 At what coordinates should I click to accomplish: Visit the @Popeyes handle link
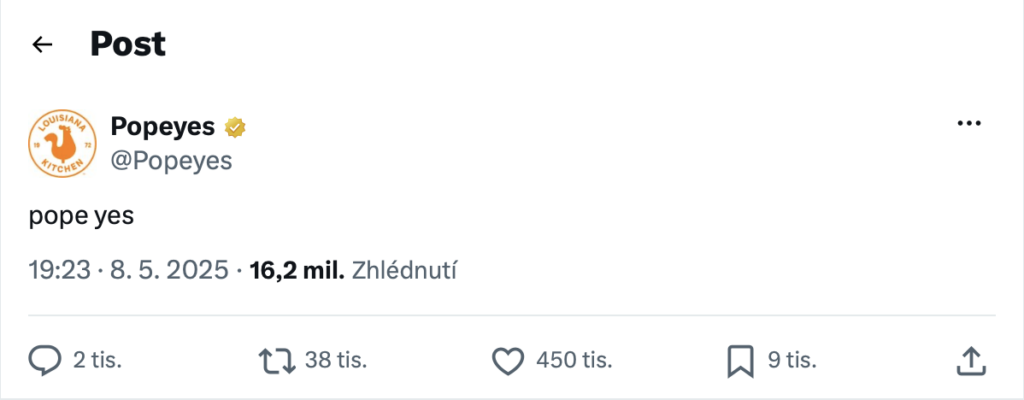point(171,160)
